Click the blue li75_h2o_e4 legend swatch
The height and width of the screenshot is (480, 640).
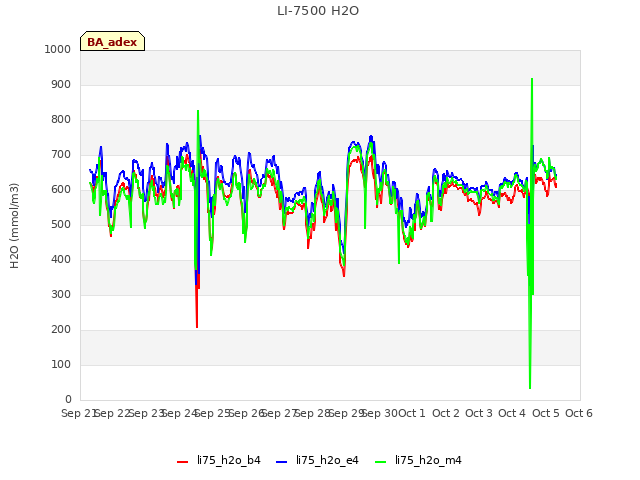(282, 462)
